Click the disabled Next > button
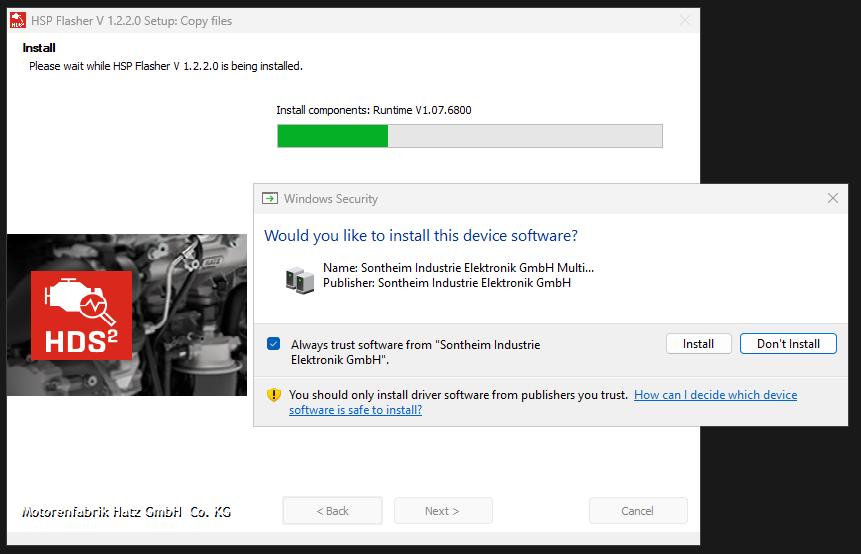The image size is (861, 554). click(443, 511)
